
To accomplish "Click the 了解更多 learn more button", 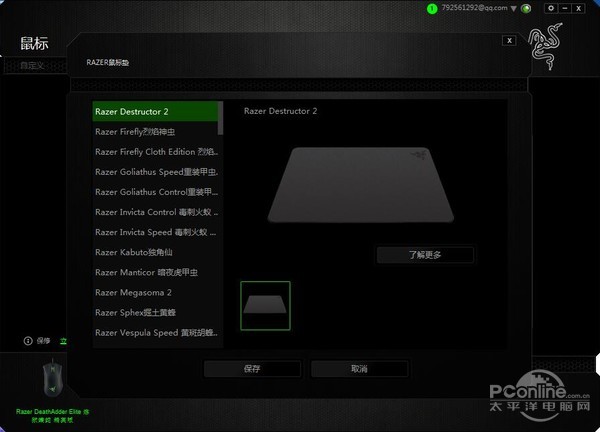I will coord(425,255).
